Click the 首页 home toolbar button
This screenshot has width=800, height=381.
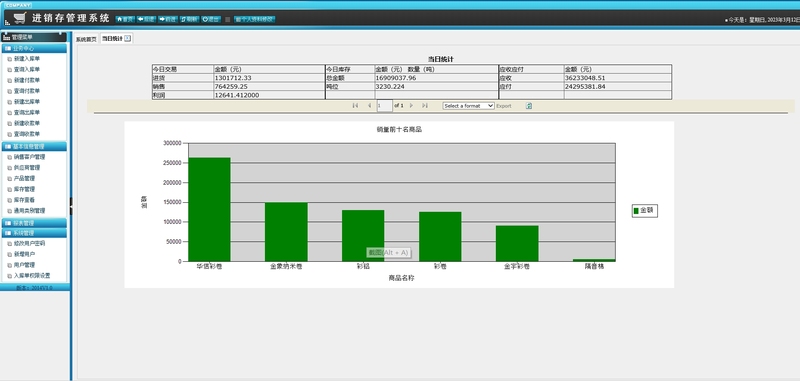[125, 19]
